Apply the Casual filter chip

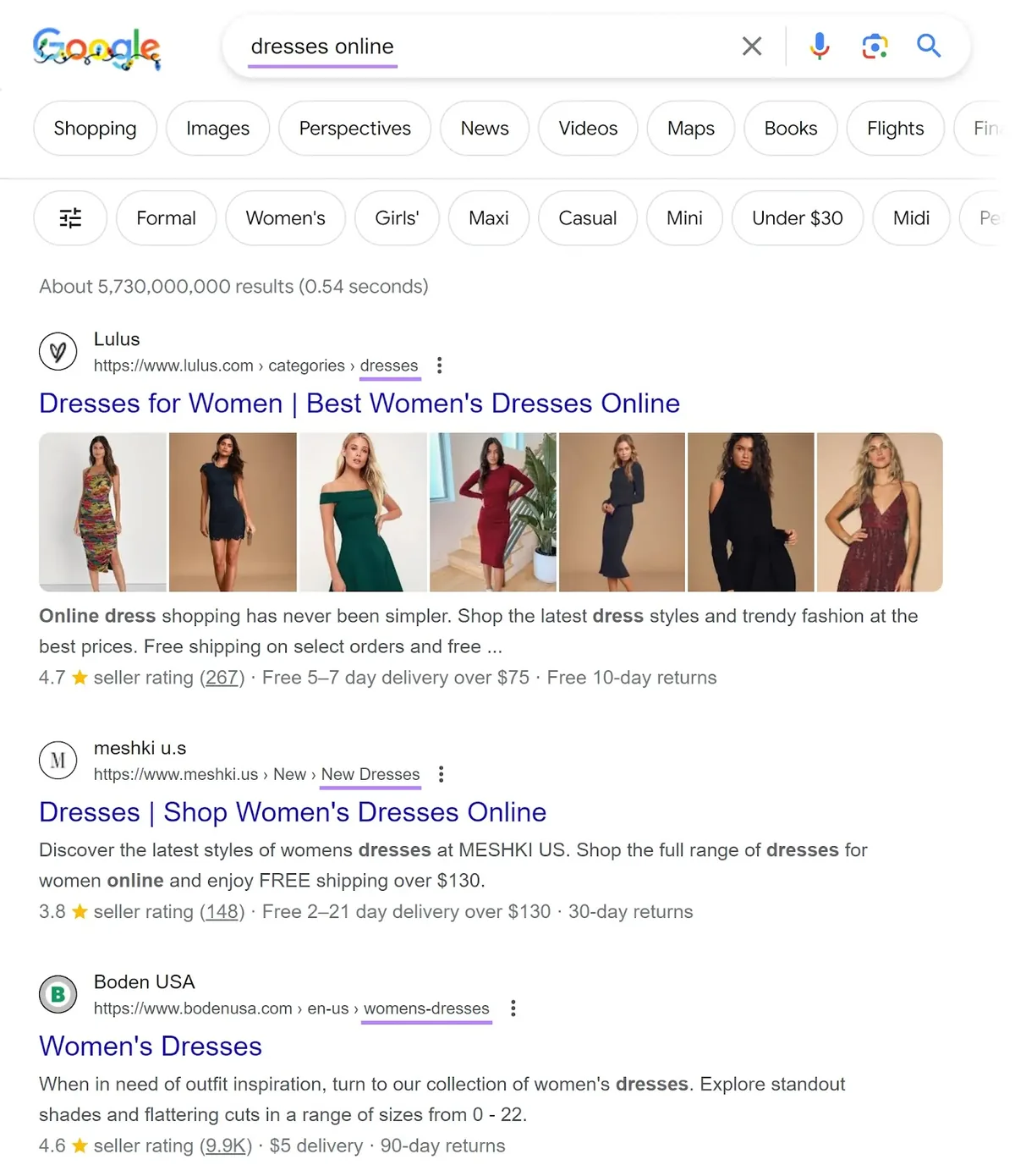click(587, 218)
